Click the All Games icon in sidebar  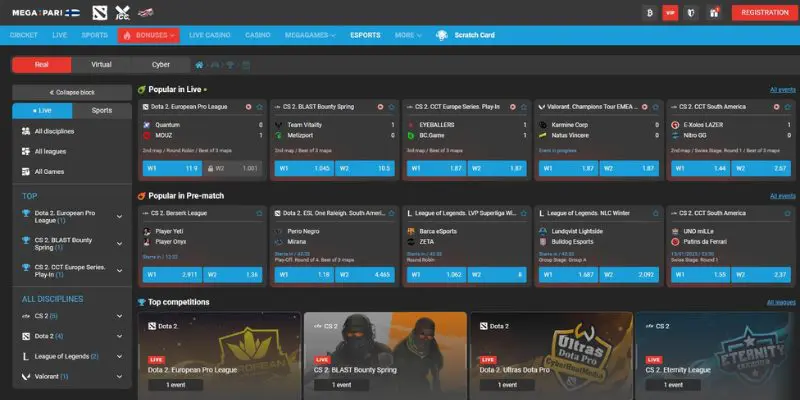26,171
